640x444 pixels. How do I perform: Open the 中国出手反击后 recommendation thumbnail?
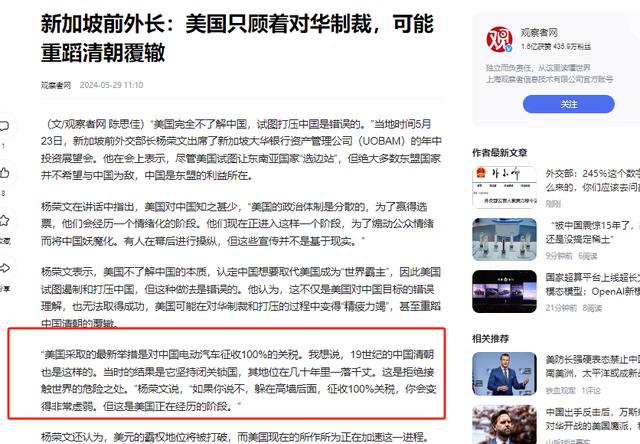coord(504,424)
